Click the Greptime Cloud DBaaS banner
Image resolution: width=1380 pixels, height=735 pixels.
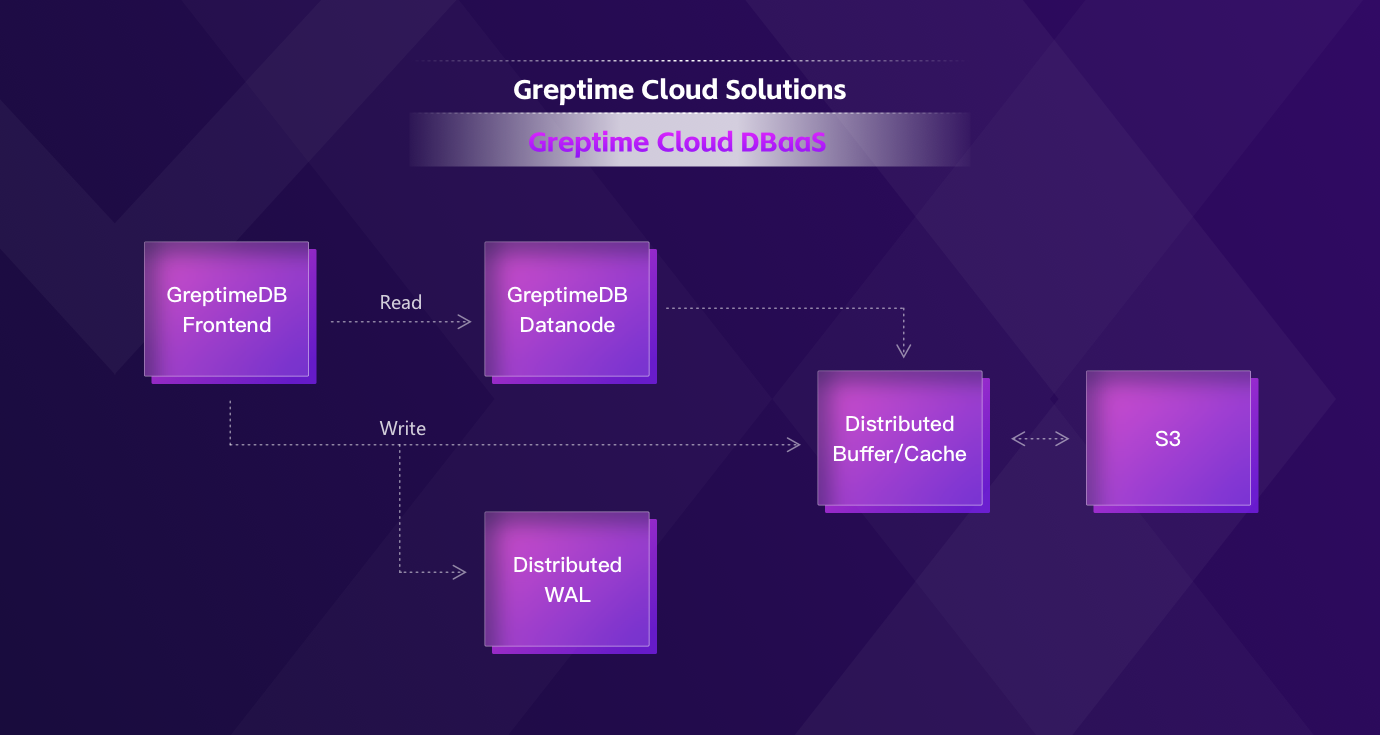679,142
